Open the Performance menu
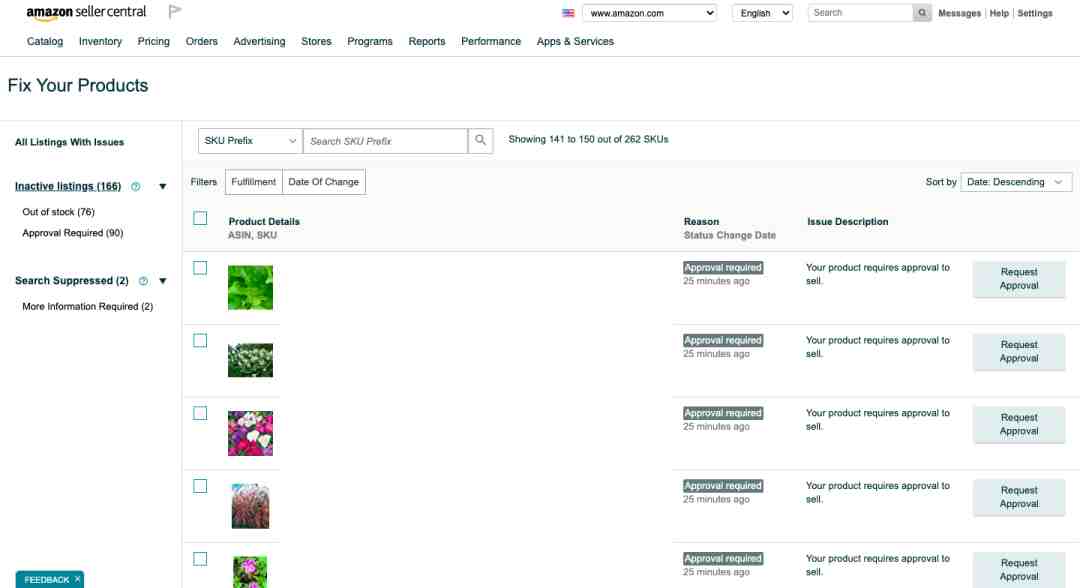Screen dimensions: 1080x588 [x=491, y=41]
